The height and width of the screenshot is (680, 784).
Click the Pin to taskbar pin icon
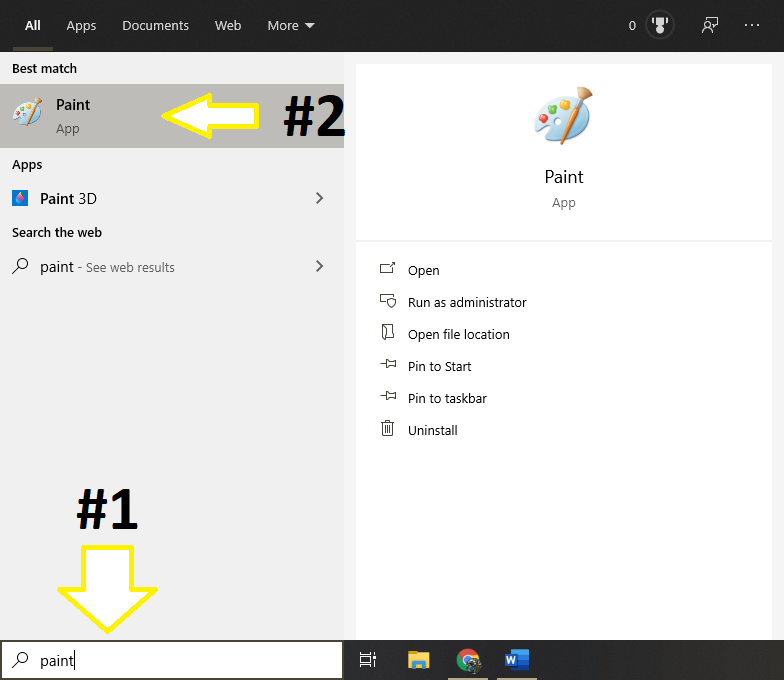click(x=388, y=396)
